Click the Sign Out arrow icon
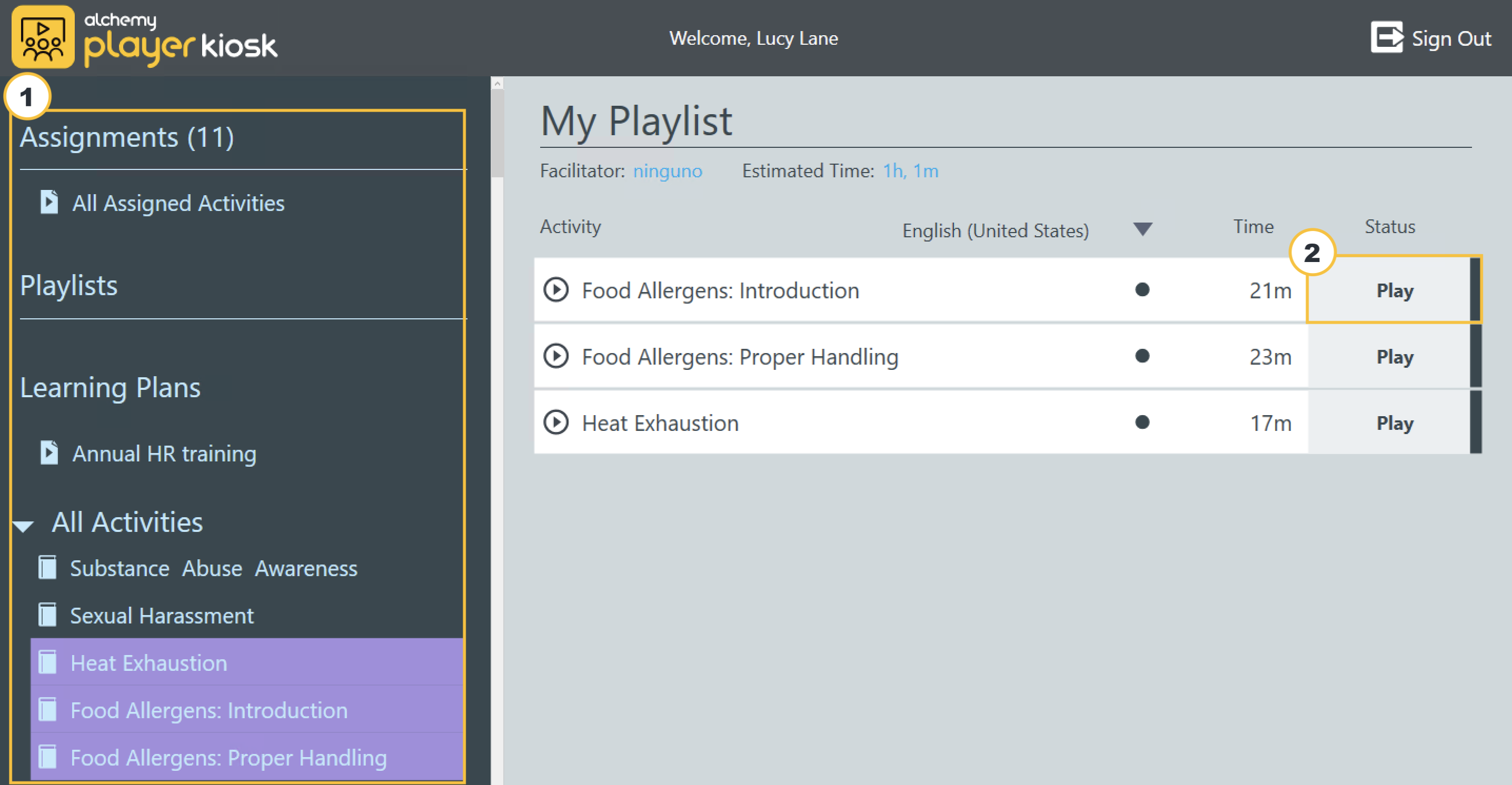 tap(1386, 37)
